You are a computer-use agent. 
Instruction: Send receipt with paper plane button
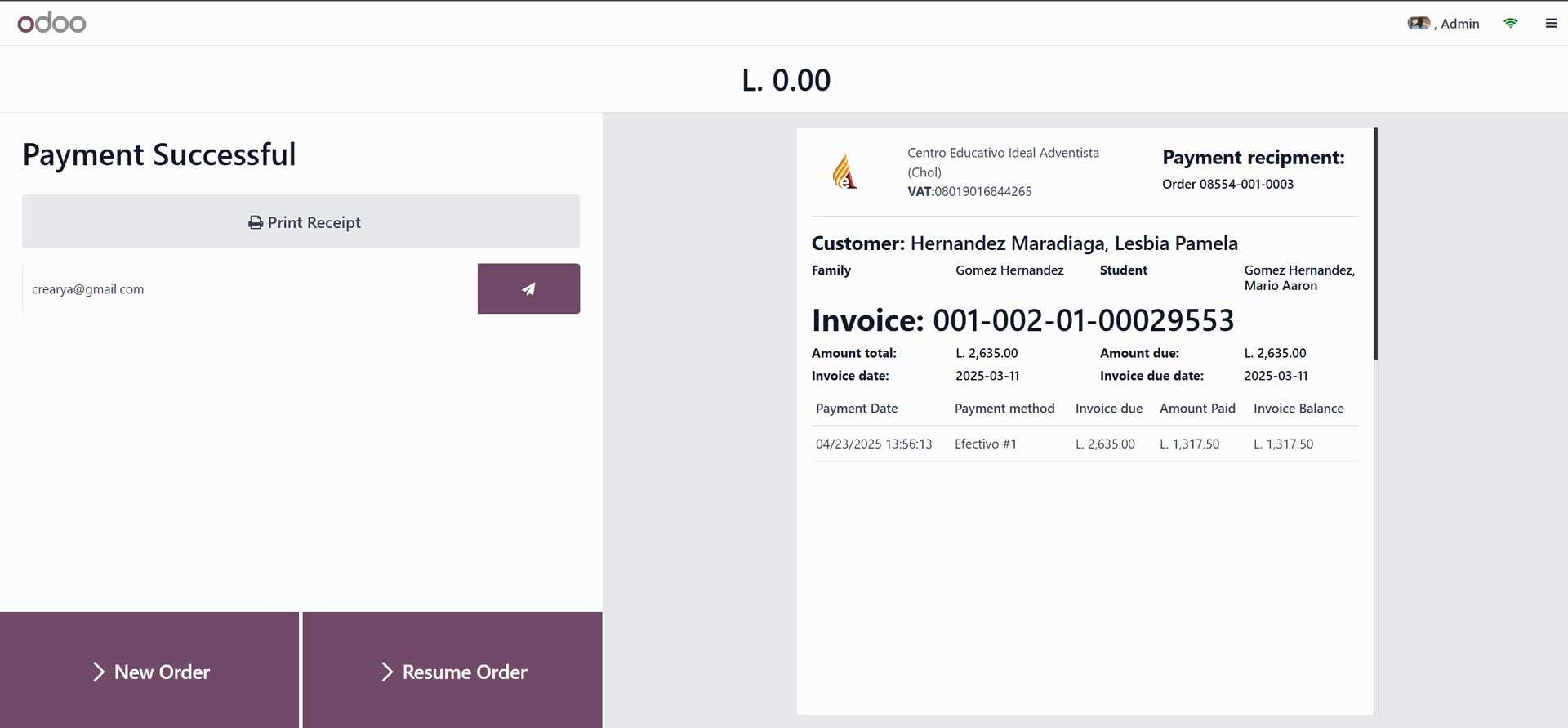(x=528, y=288)
